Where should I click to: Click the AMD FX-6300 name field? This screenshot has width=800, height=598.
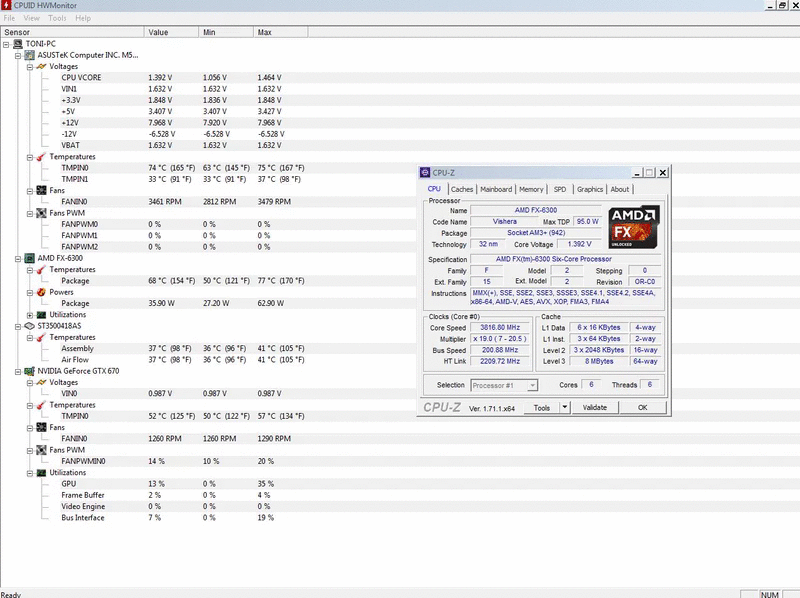click(536, 210)
